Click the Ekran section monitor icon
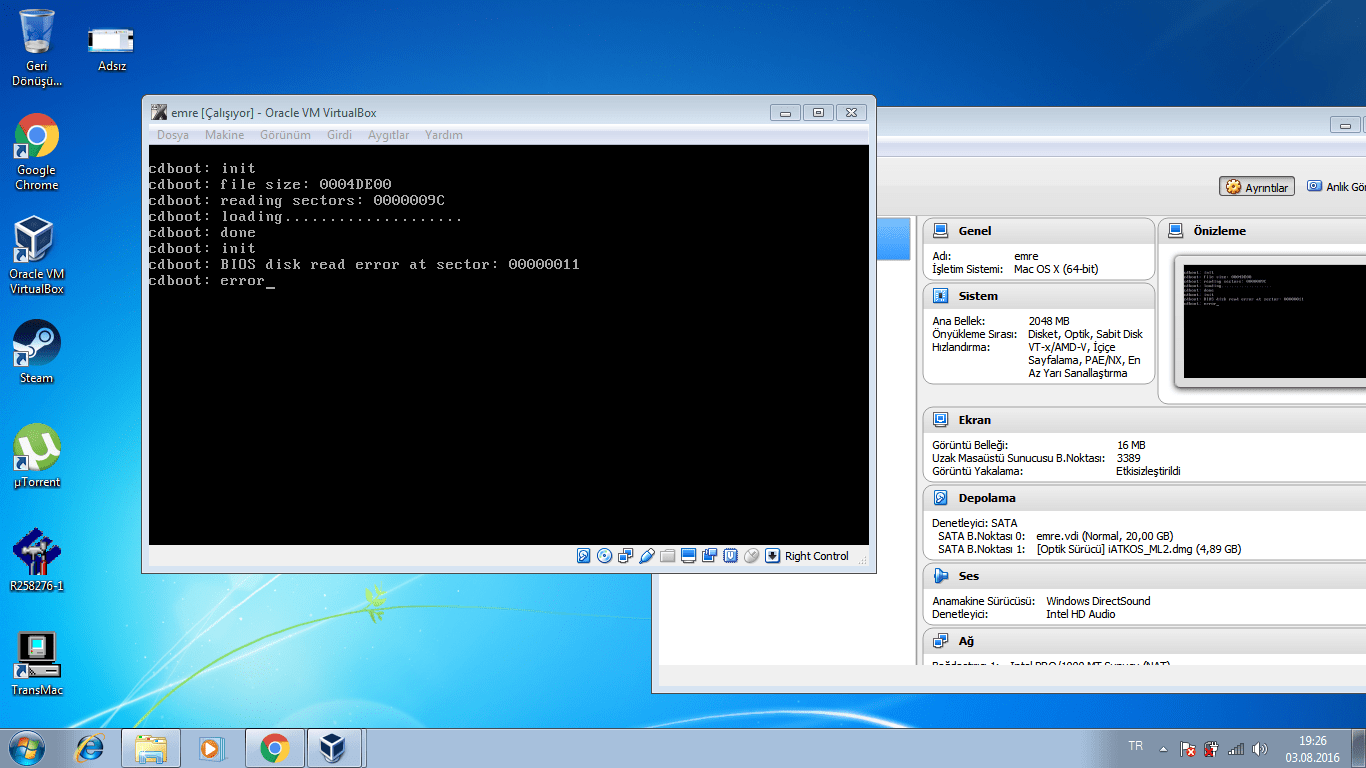1366x768 pixels. click(x=940, y=420)
